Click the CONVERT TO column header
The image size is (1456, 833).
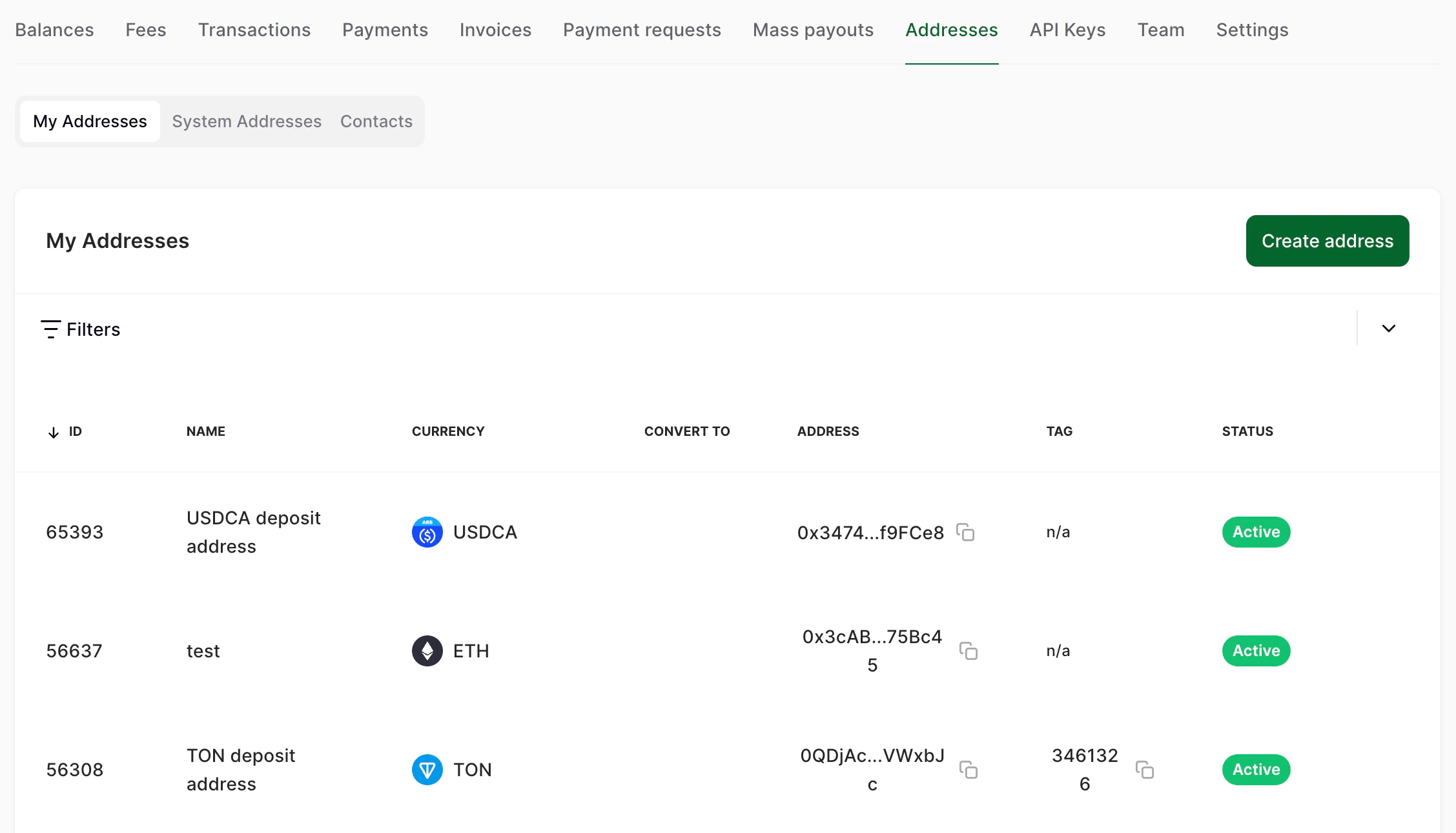[x=687, y=431]
